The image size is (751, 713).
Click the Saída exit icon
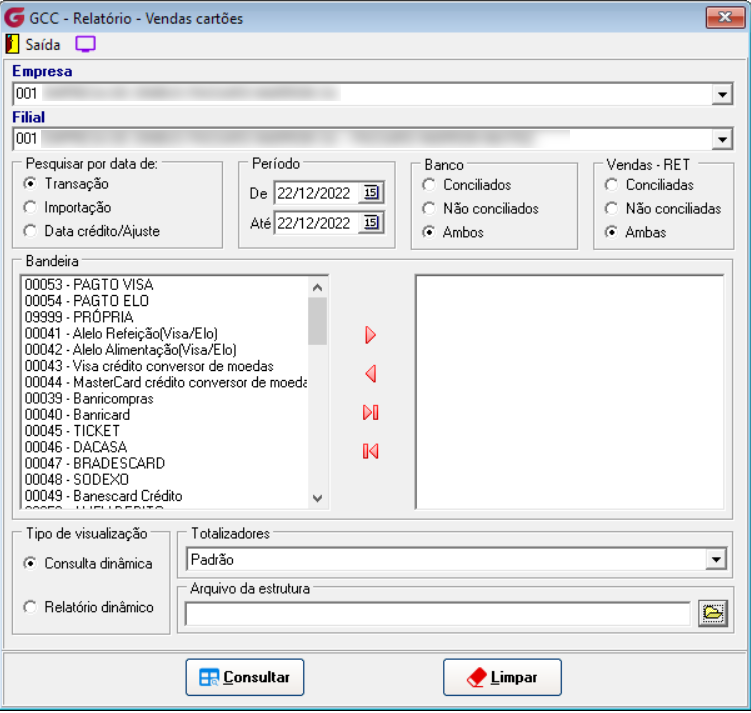pyautogui.click(x=12, y=45)
